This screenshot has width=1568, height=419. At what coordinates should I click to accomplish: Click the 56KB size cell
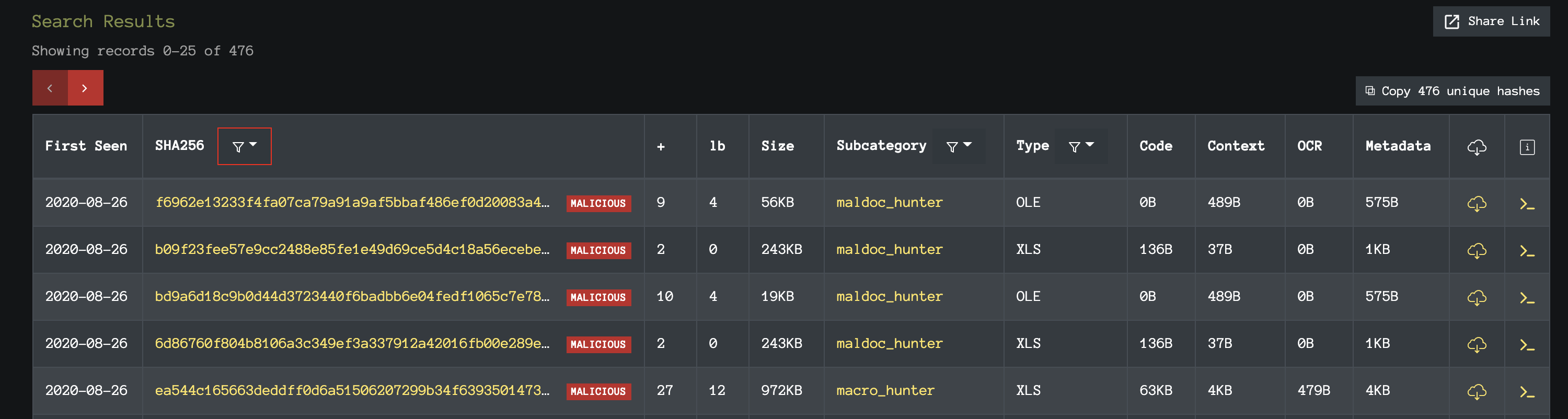pos(777,203)
